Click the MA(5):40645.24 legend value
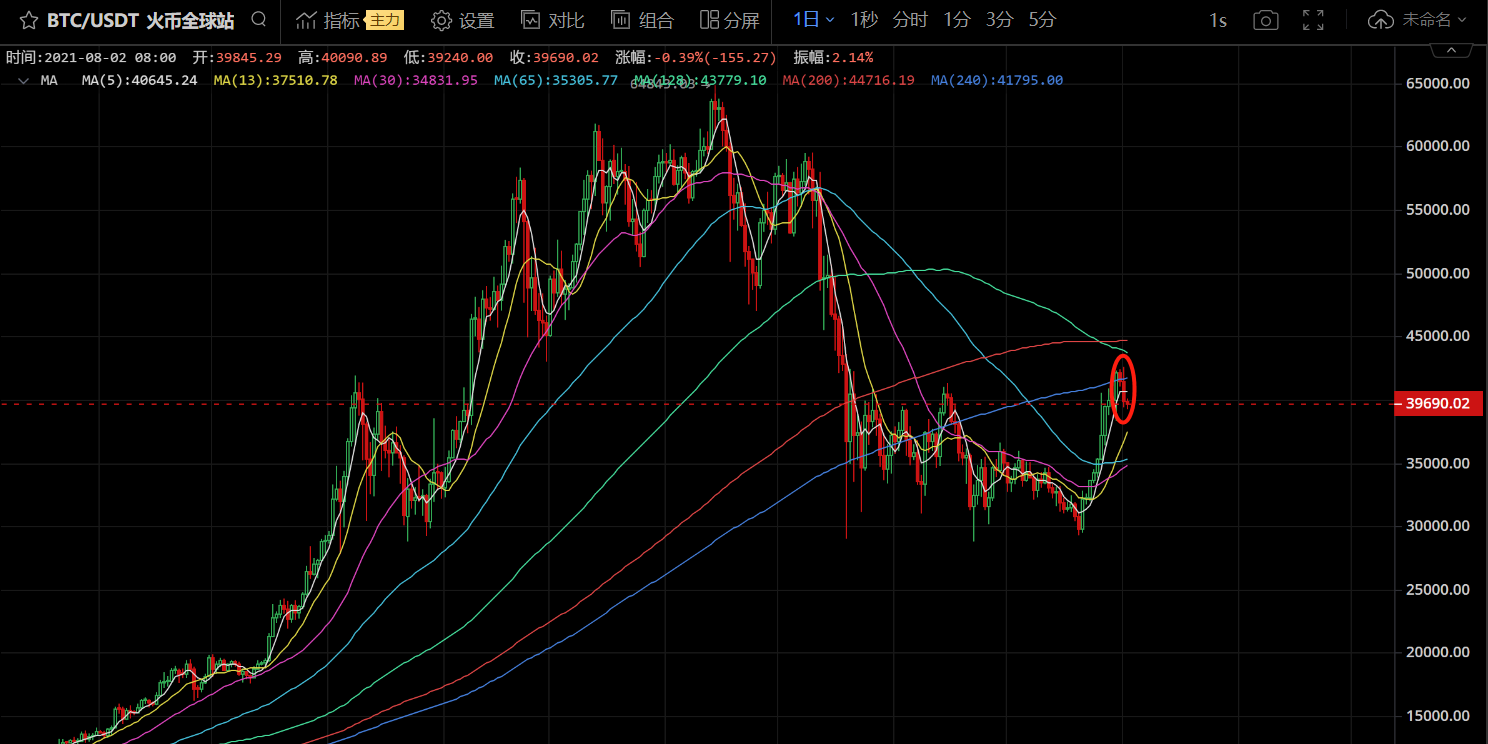 (140, 80)
